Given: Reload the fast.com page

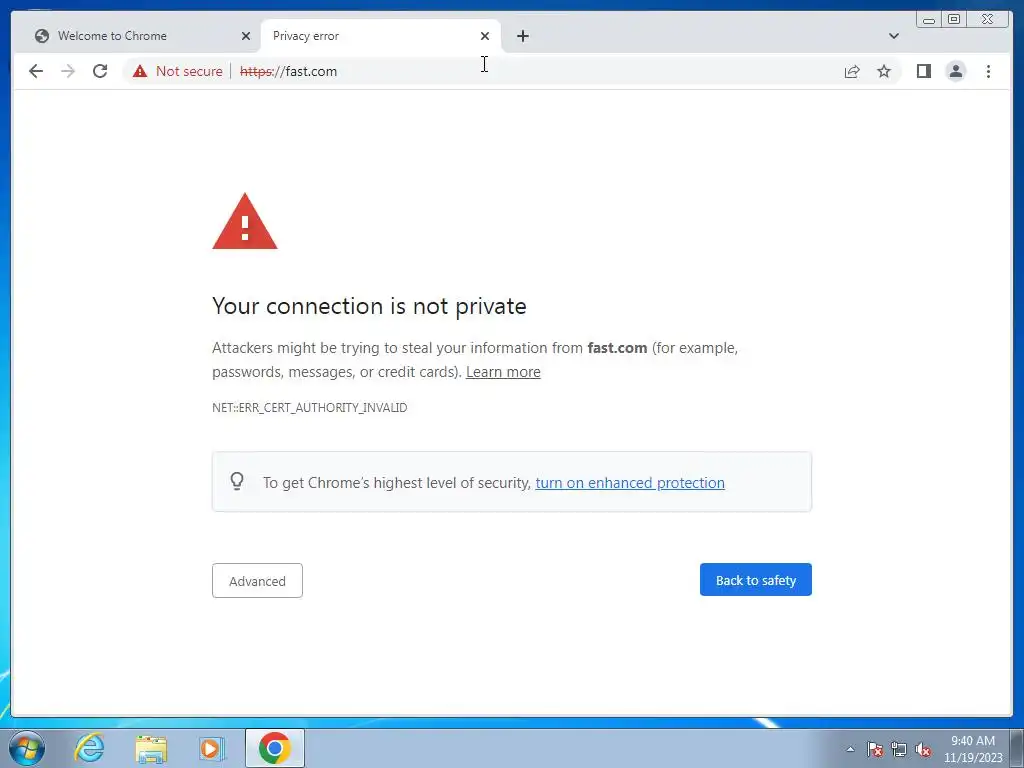Looking at the screenshot, I should pos(100,71).
